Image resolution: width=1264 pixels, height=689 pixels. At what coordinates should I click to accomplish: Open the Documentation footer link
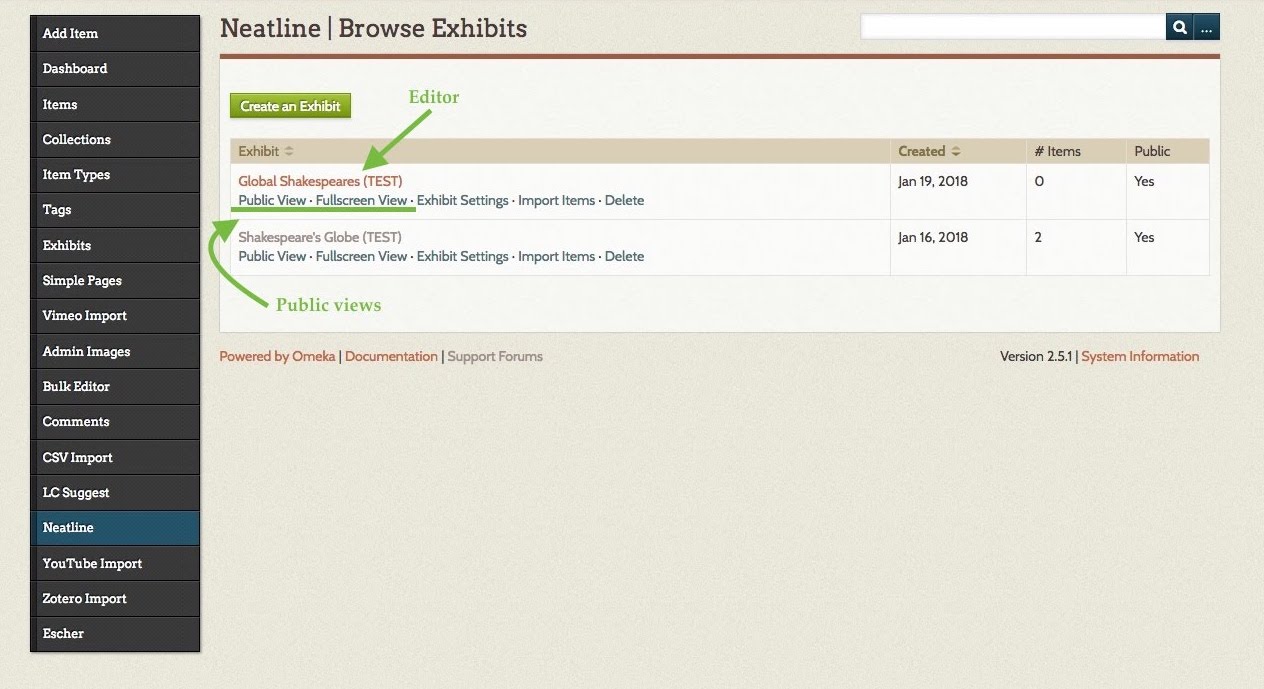391,356
